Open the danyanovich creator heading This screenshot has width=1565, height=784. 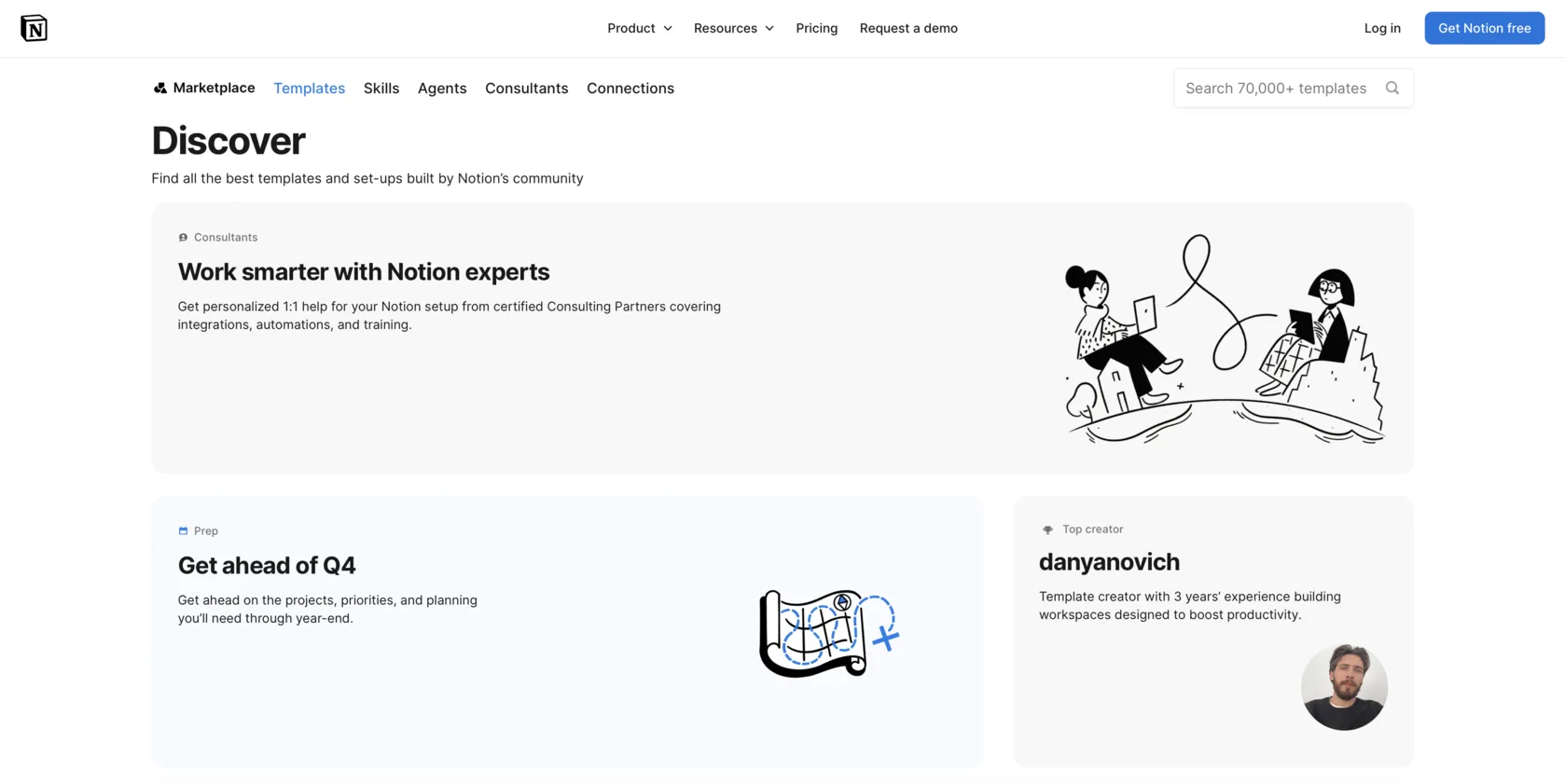point(1109,562)
